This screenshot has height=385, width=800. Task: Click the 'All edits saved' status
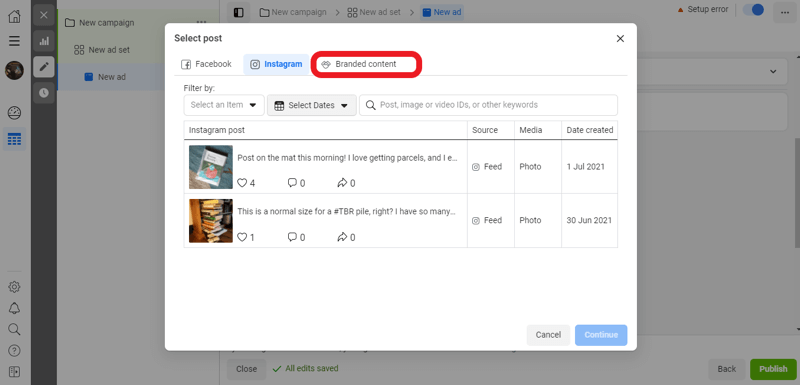tap(306, 368)
